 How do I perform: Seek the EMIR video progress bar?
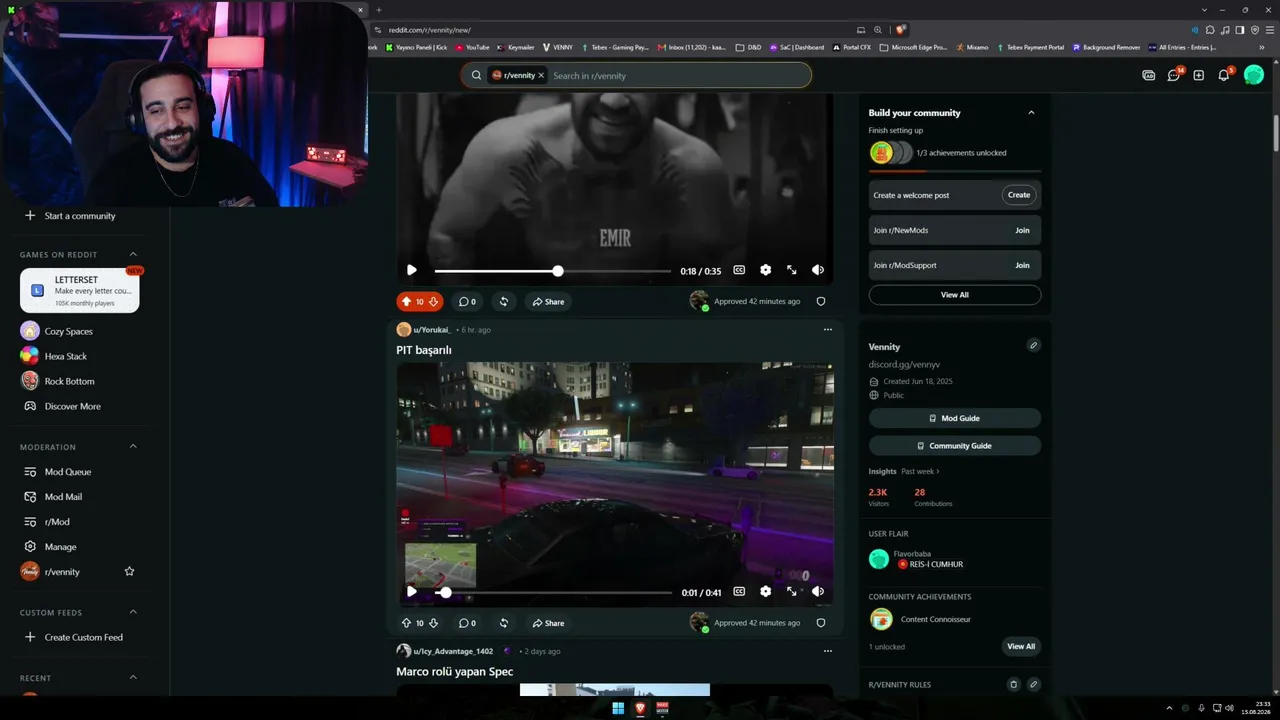tap(553, 271)
